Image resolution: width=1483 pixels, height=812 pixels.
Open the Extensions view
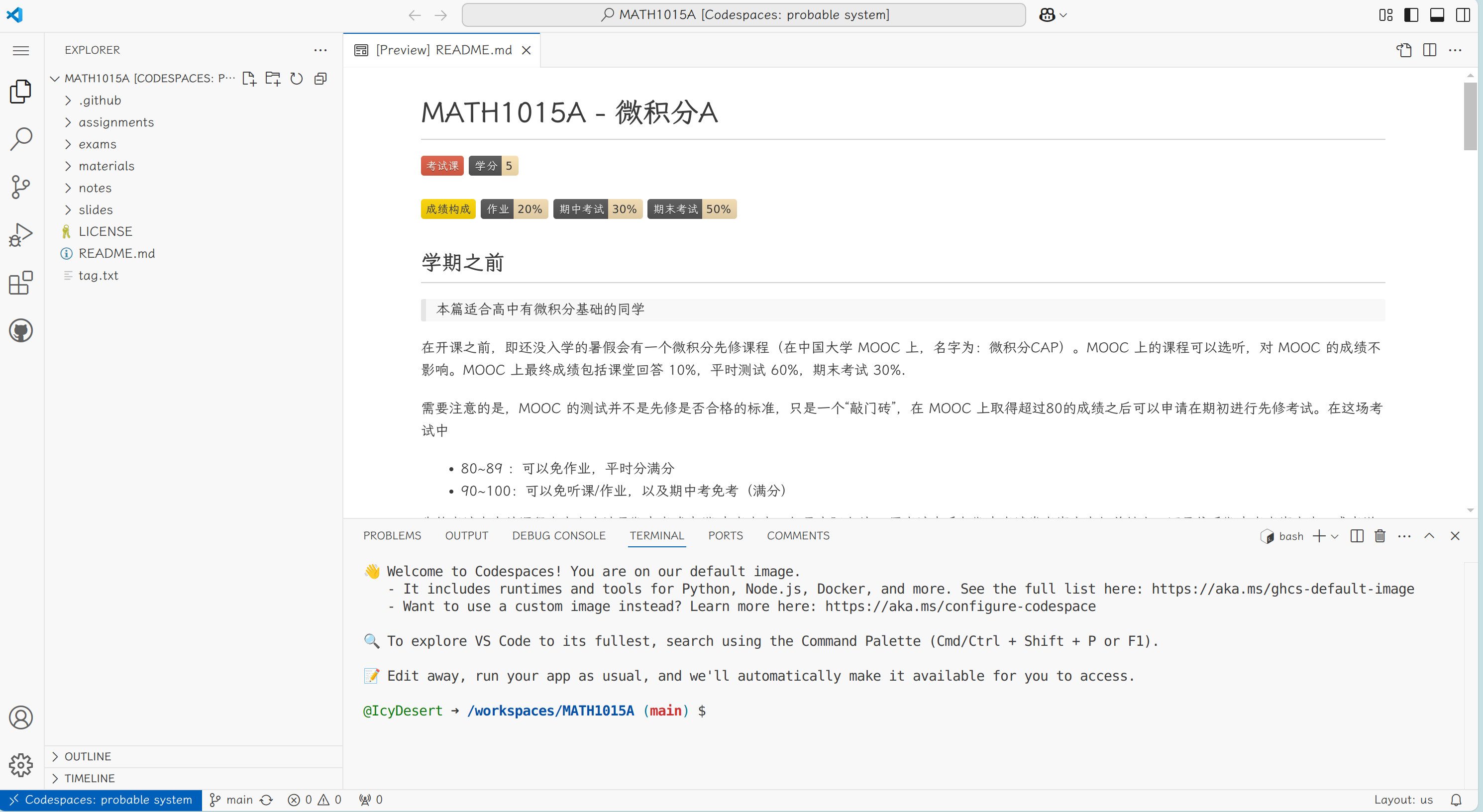point(21,283)
